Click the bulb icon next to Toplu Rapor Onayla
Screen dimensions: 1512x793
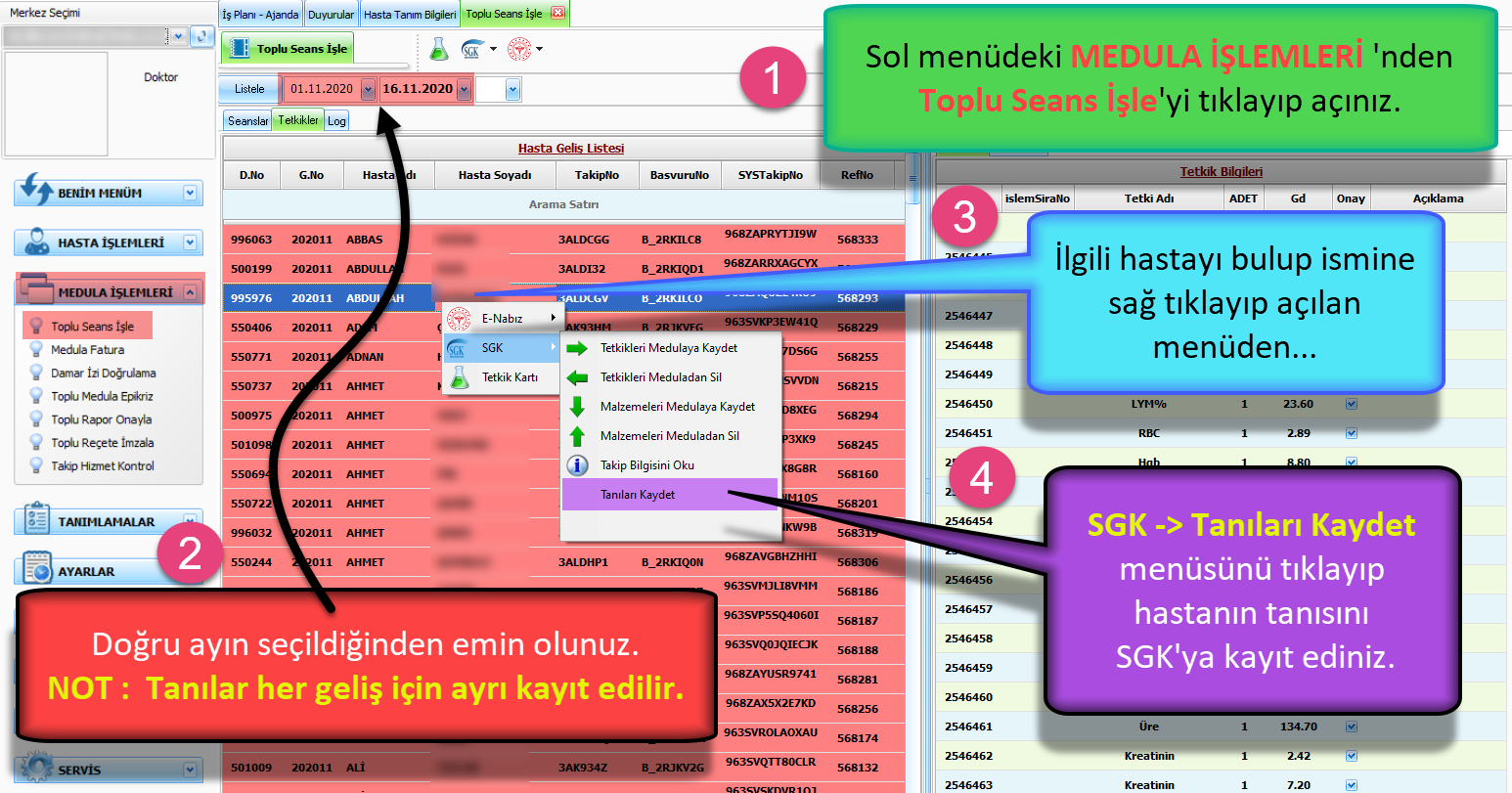36,420
